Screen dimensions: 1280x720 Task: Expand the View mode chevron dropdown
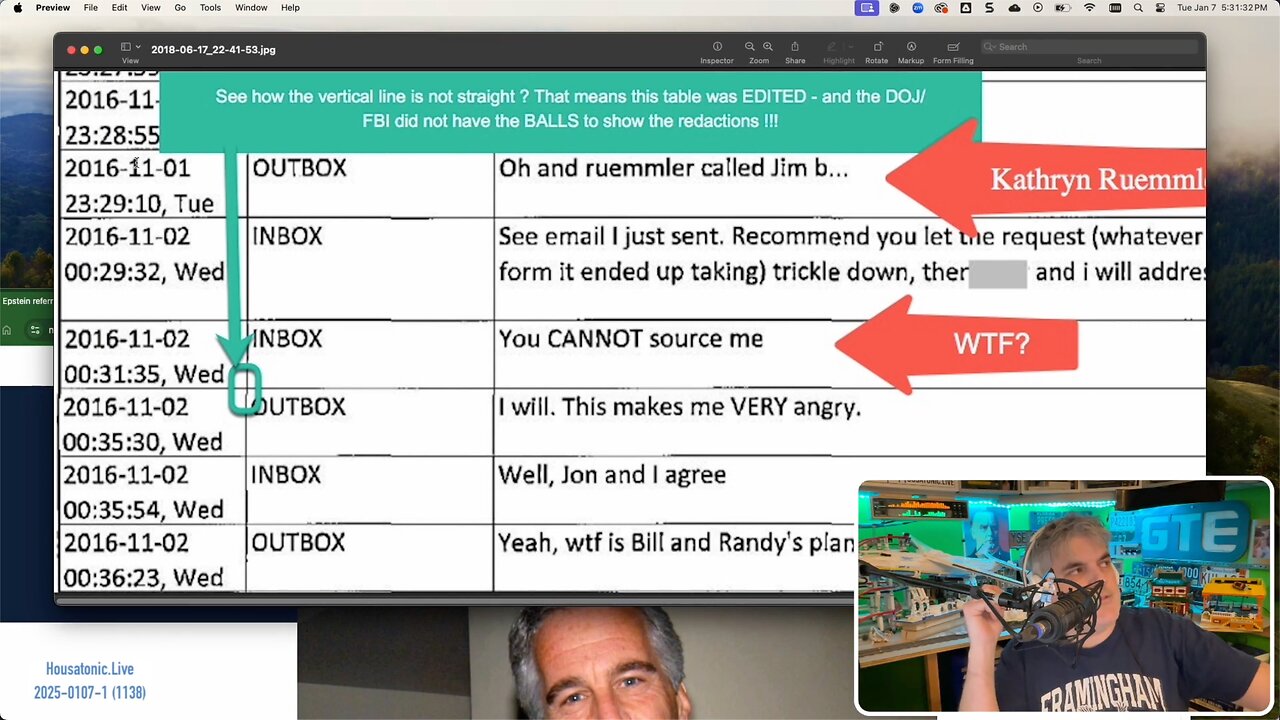point(138,47)
